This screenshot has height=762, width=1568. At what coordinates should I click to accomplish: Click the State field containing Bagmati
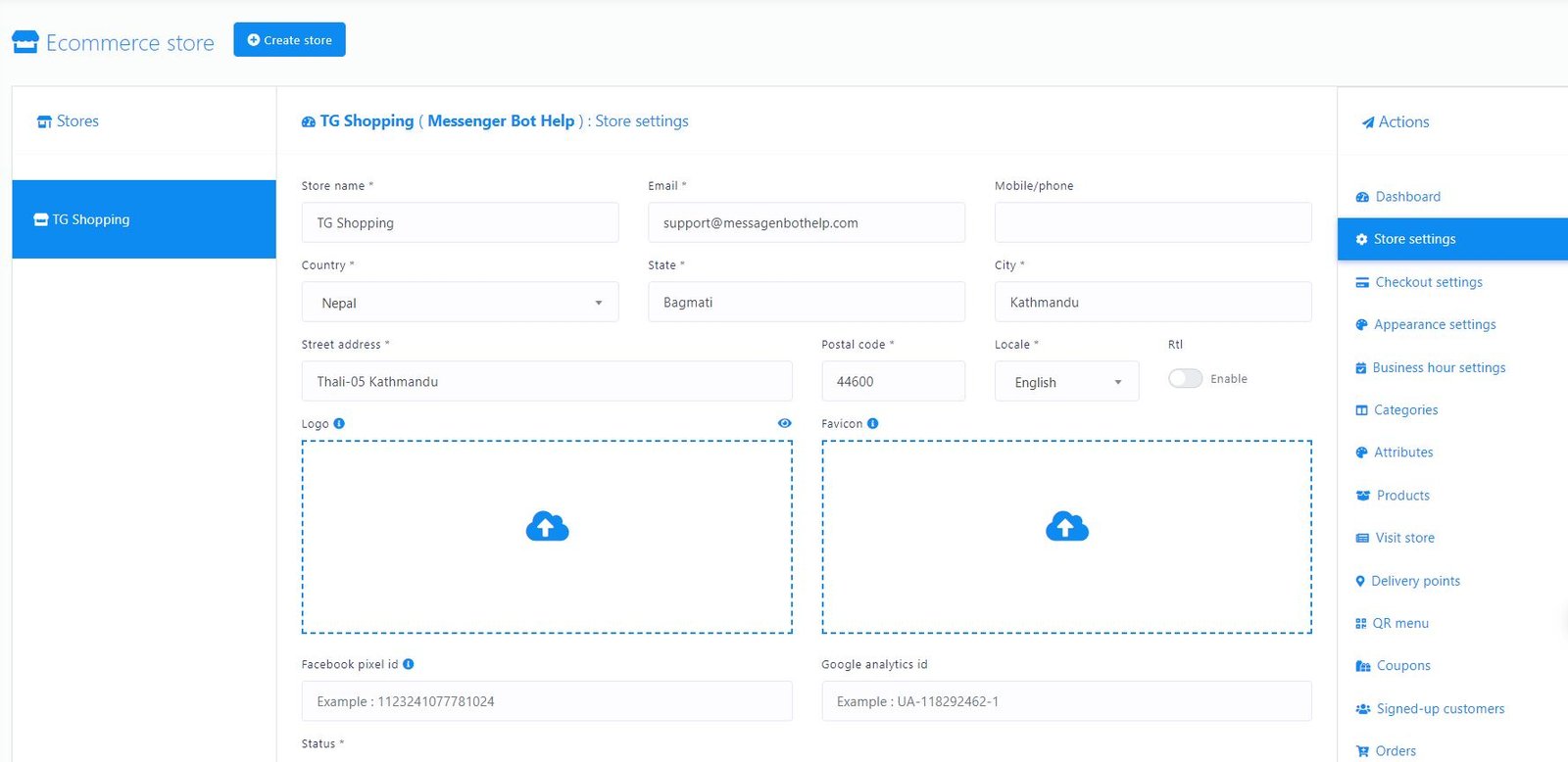807,302
